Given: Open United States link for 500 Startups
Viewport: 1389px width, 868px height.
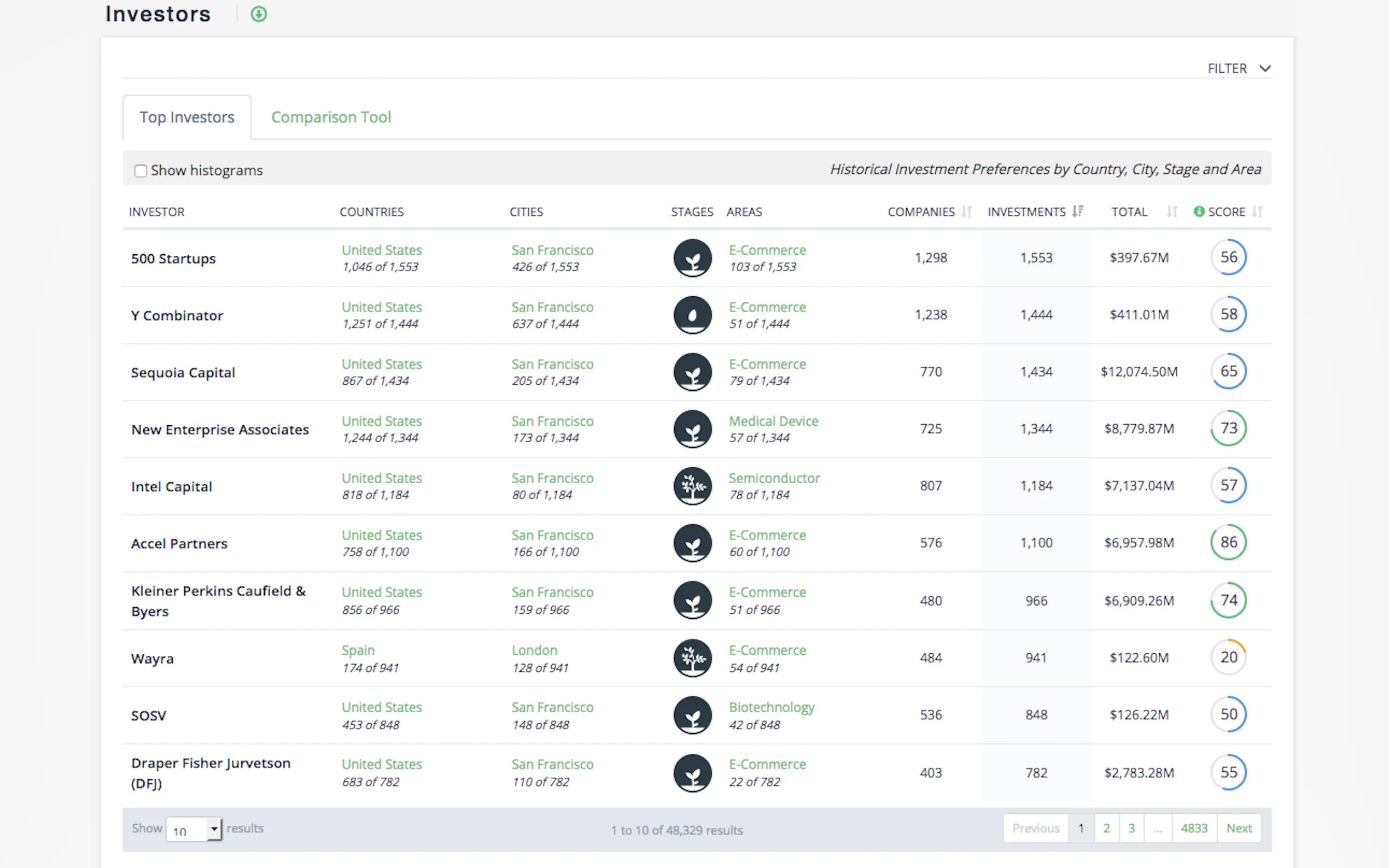Looking at the screenshot, I should click(382, 250).
